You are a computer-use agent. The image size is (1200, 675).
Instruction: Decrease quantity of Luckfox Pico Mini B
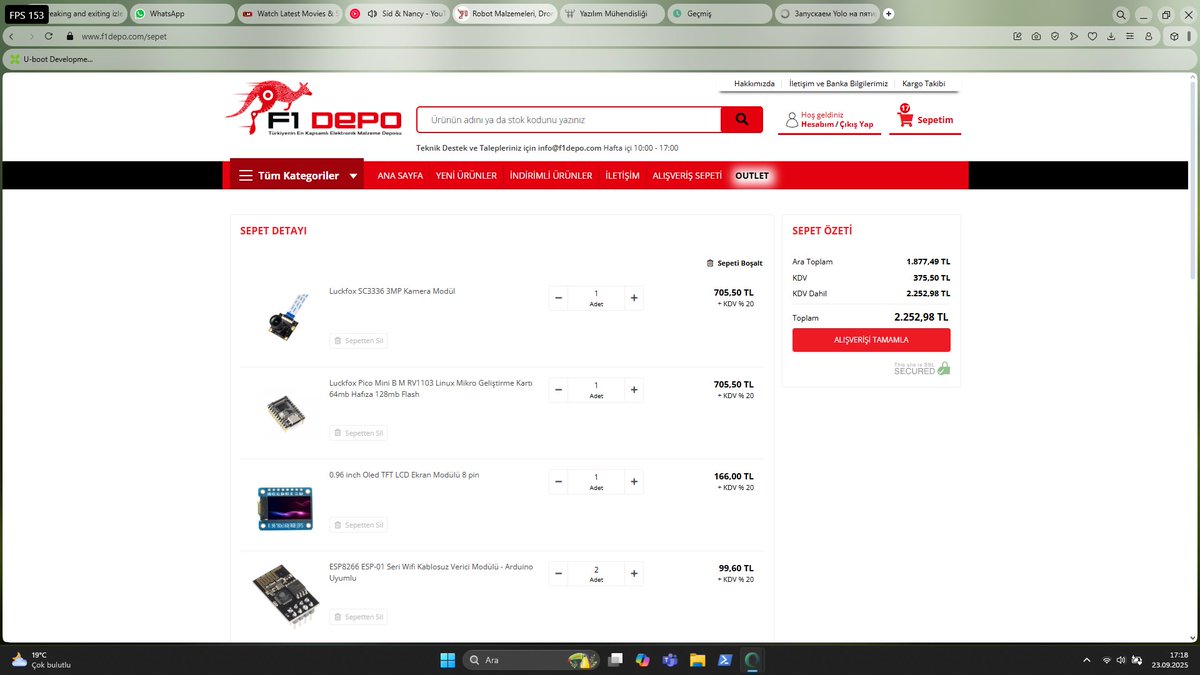tap(558, 390)
